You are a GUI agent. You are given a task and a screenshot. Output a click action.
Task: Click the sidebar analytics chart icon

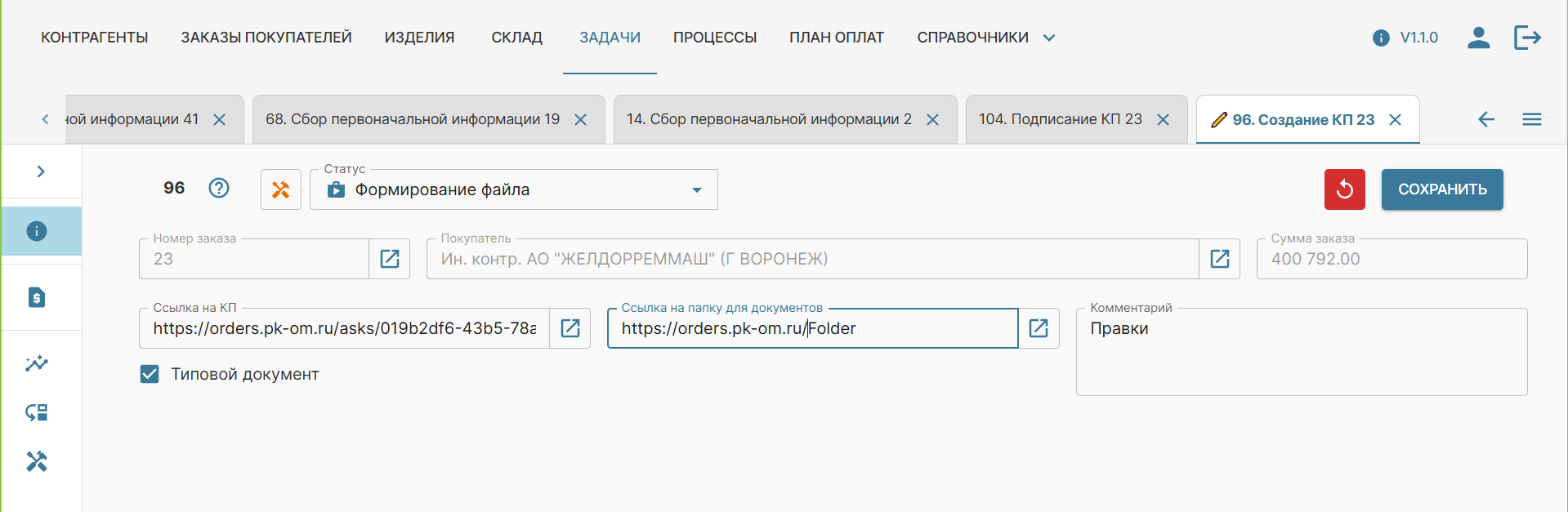point(37,363)
